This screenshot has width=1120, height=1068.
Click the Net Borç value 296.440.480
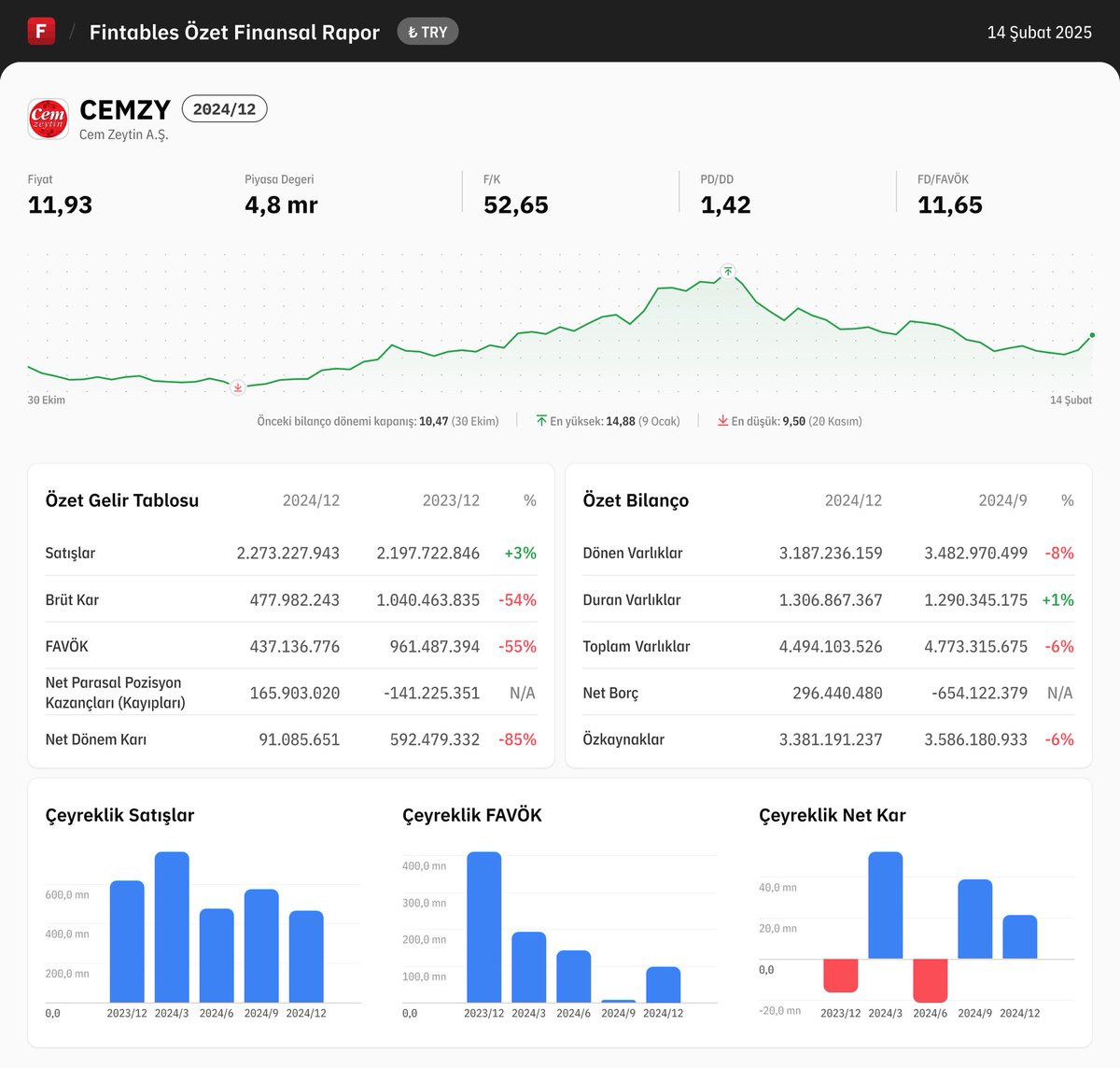[x=837, y=693]
